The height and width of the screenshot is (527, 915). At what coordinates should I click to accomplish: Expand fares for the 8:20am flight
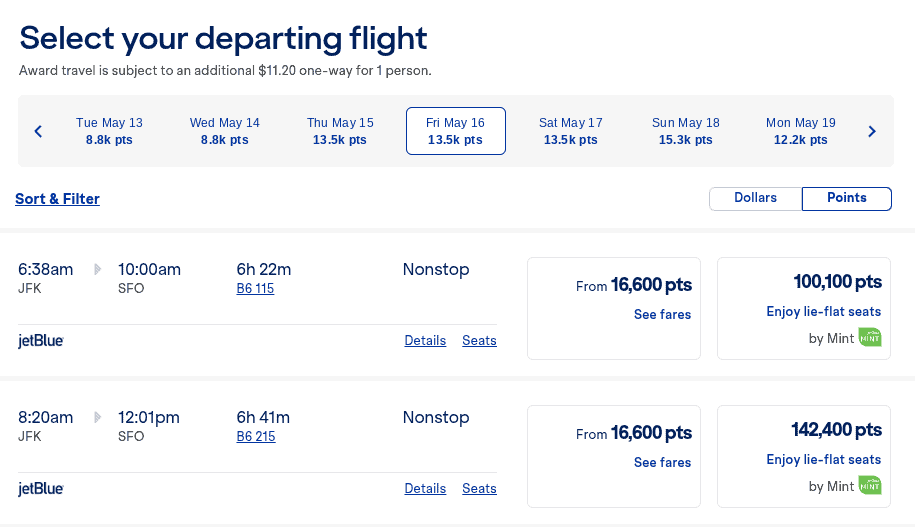point(662,462)
